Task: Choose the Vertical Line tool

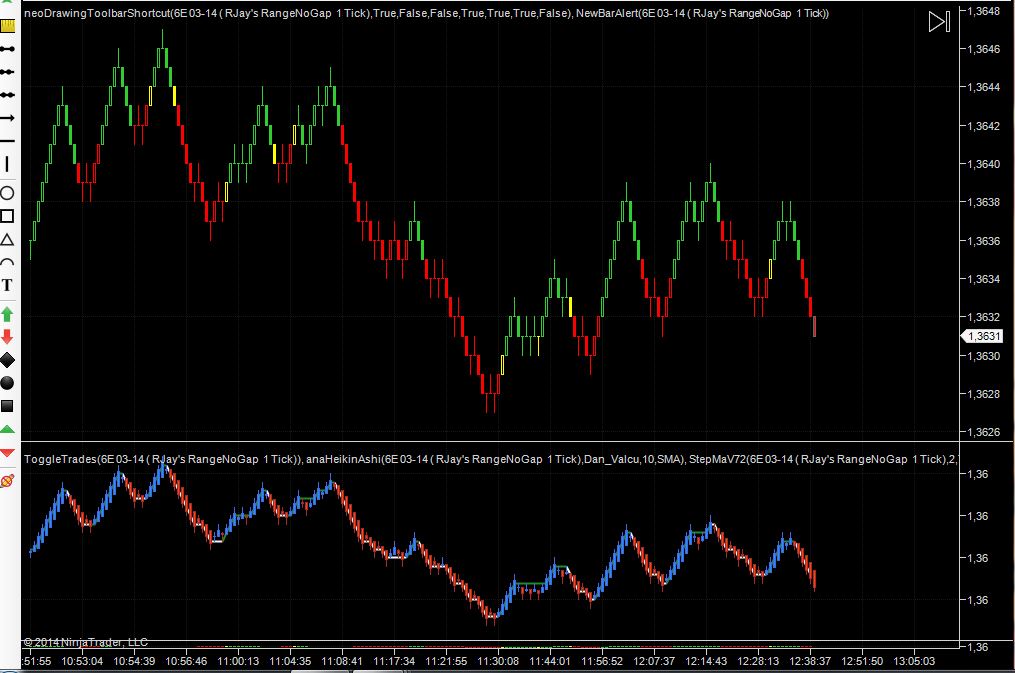Action: click(7, 164)
